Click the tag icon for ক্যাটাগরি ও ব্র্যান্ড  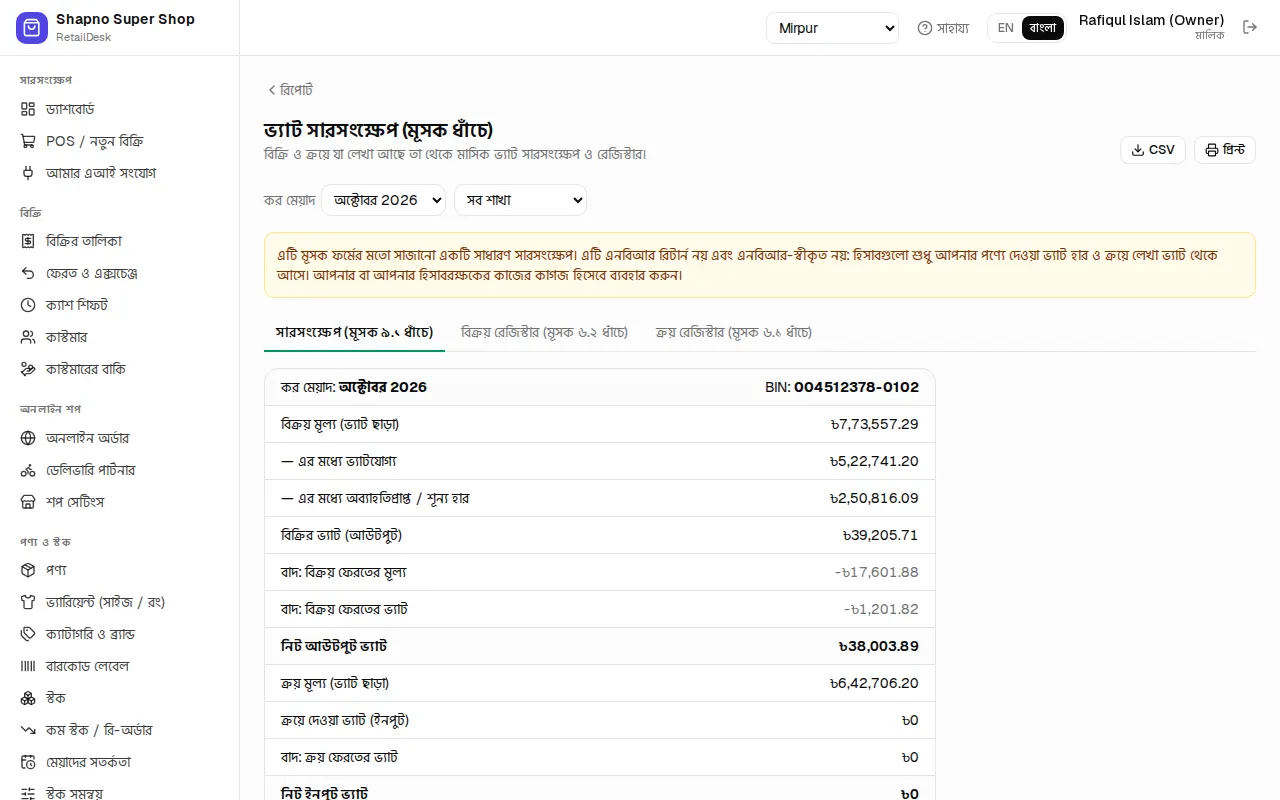pyautogui.click(x=28, y=634)
